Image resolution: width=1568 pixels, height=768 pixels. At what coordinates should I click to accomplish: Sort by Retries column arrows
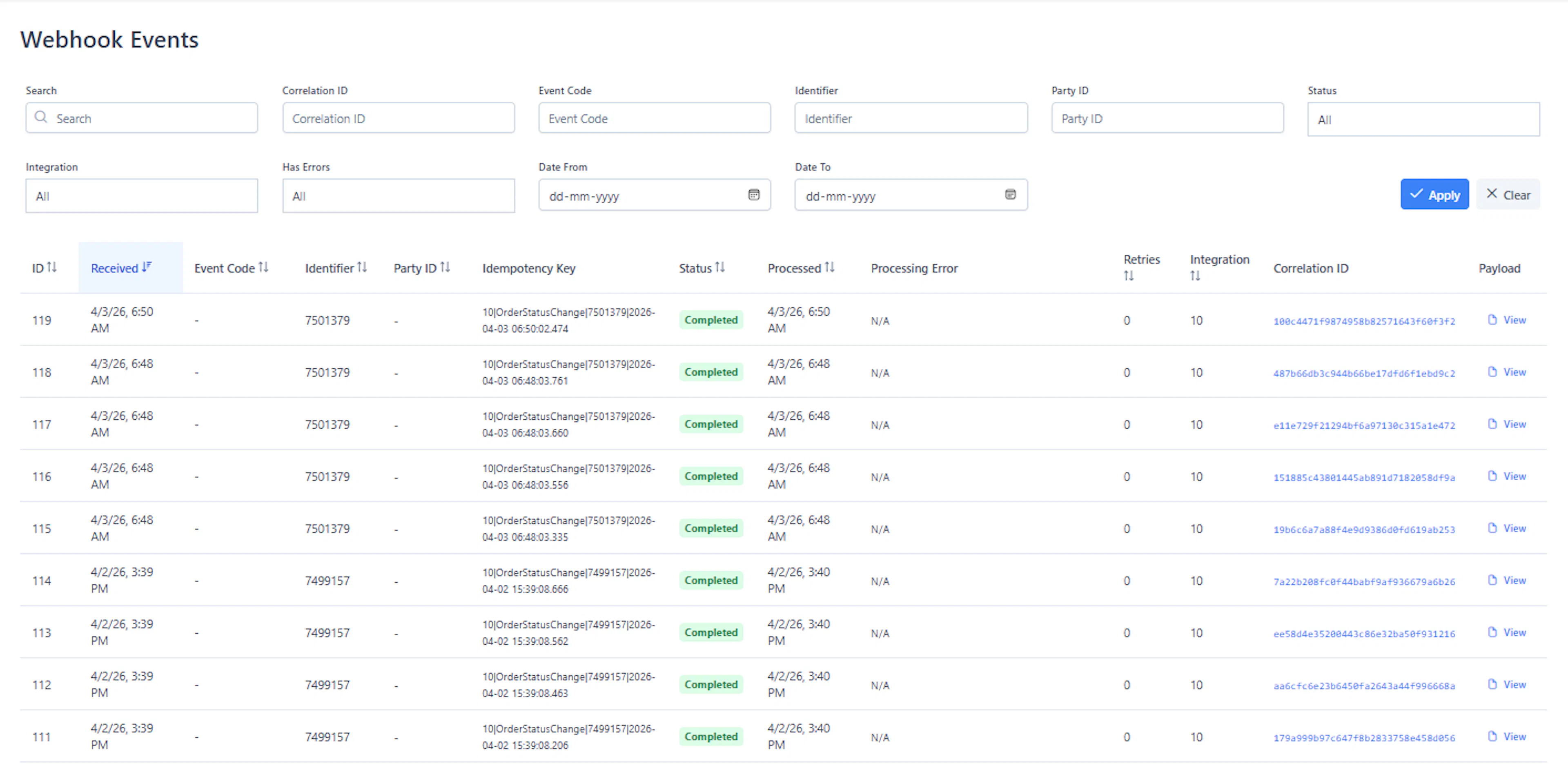(x=1129, y=276)
